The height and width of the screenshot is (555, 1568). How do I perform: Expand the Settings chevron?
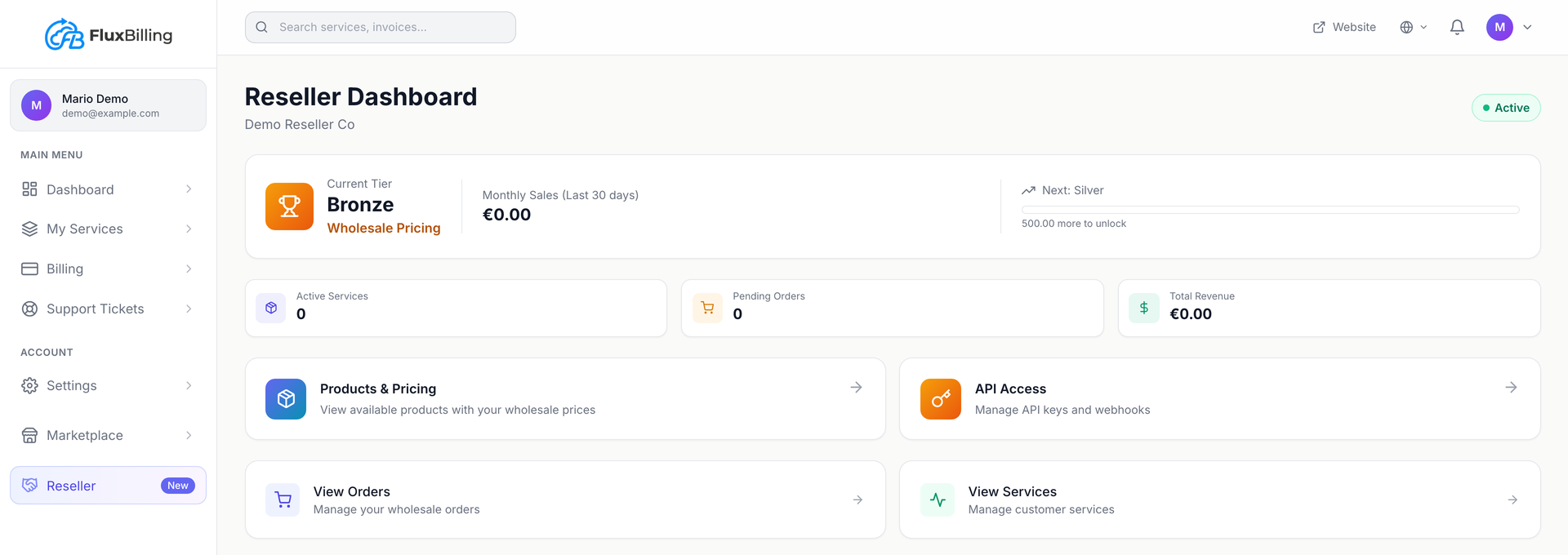pos(189,385)
